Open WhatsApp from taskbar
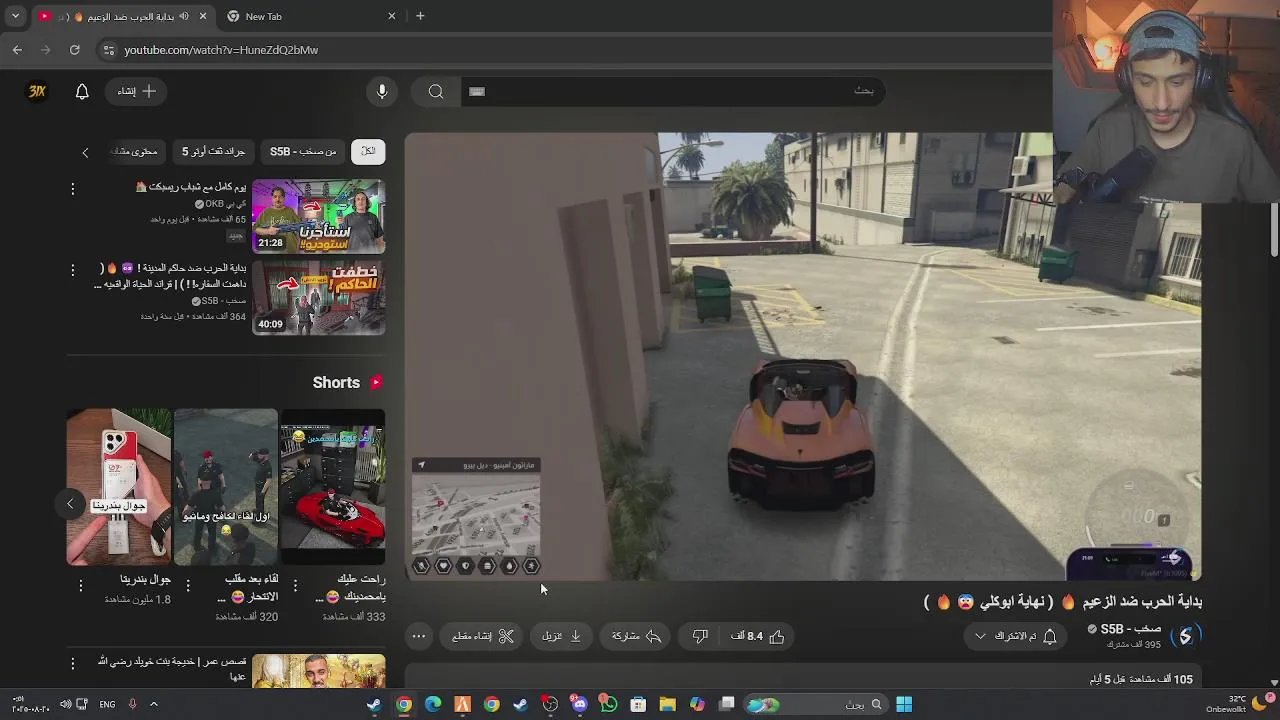Image resolution: width=1280 pixels, height=720 pixels. point(608,704)
